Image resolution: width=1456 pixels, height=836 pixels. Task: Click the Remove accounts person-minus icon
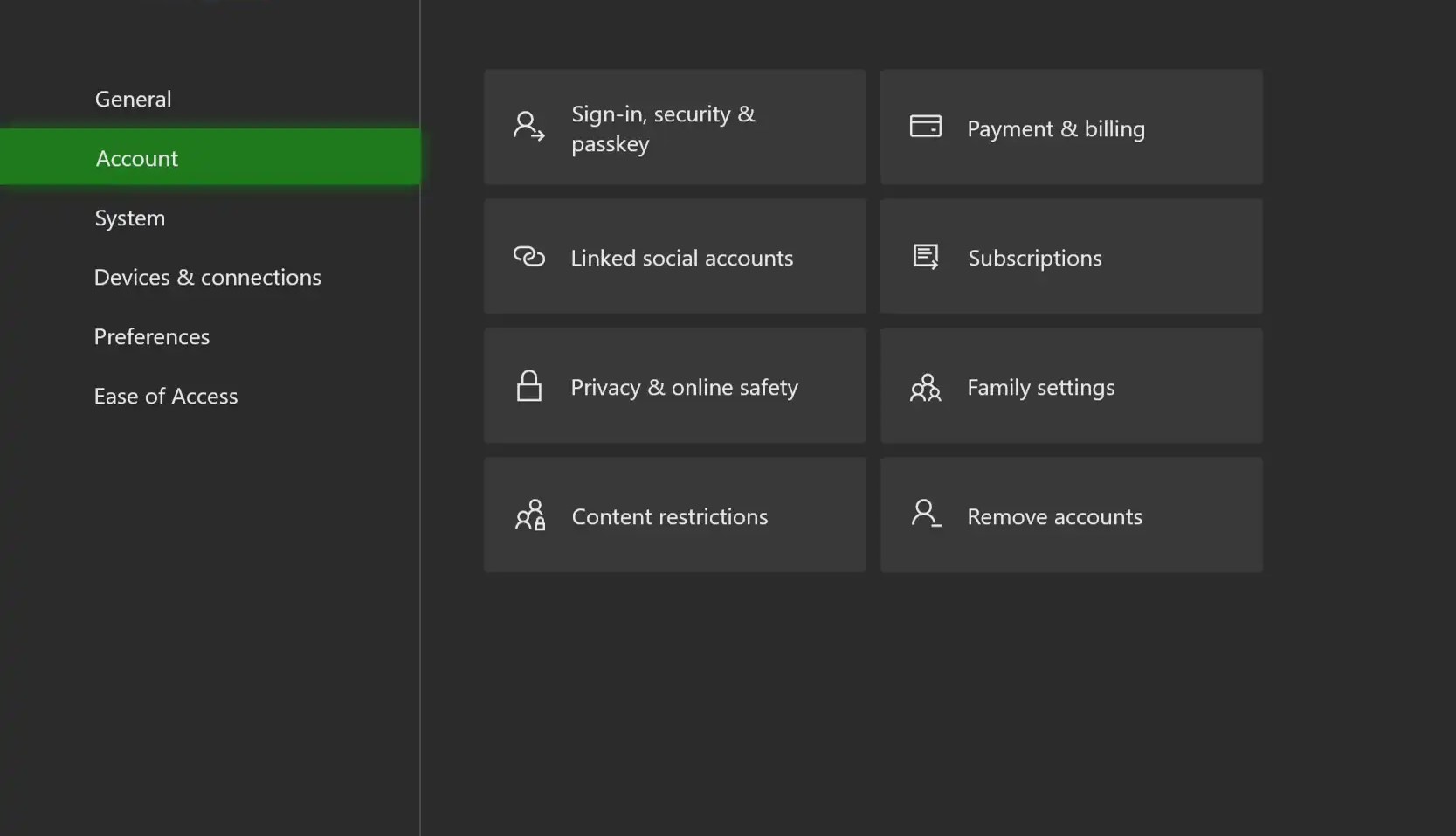pyautogui.click(x=925, y=514)
